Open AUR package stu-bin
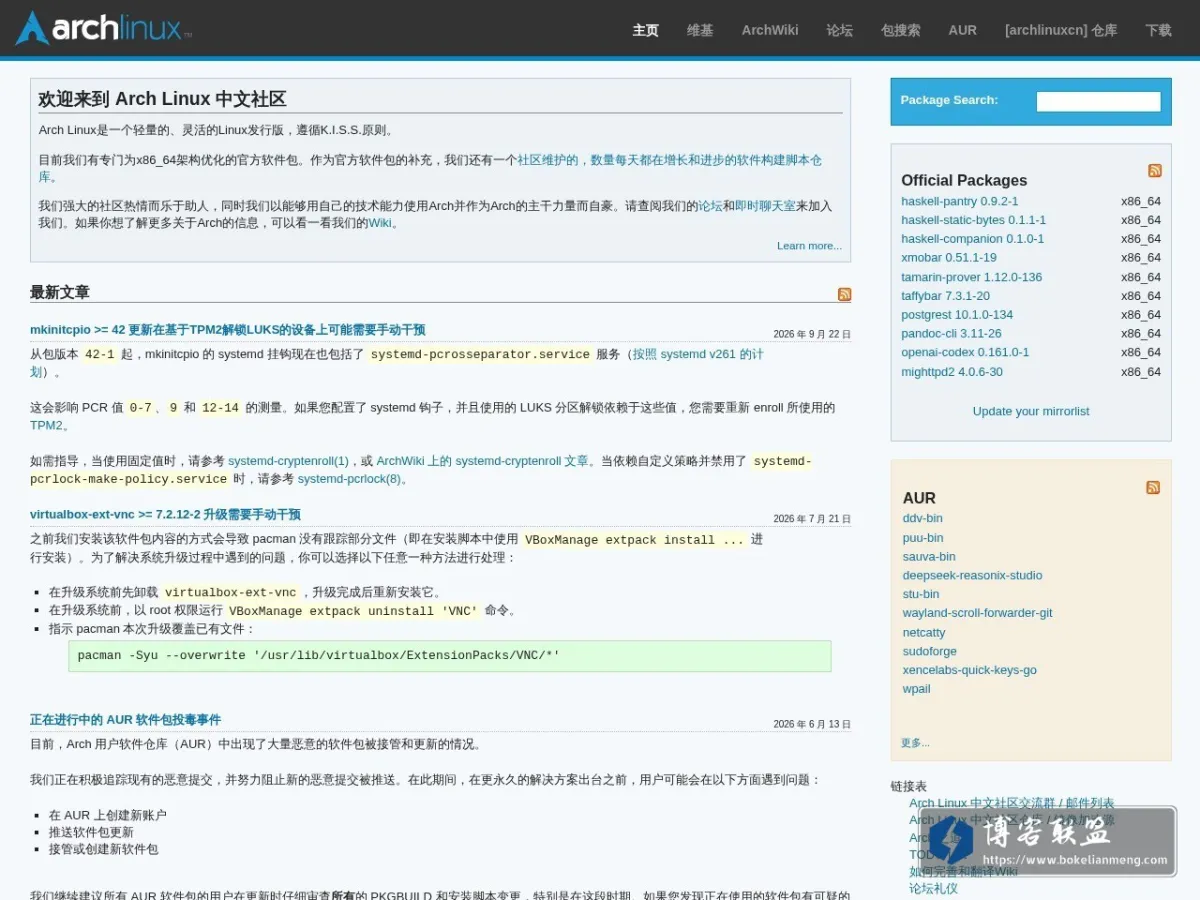1200x900 pixels. tap(921, 594)
